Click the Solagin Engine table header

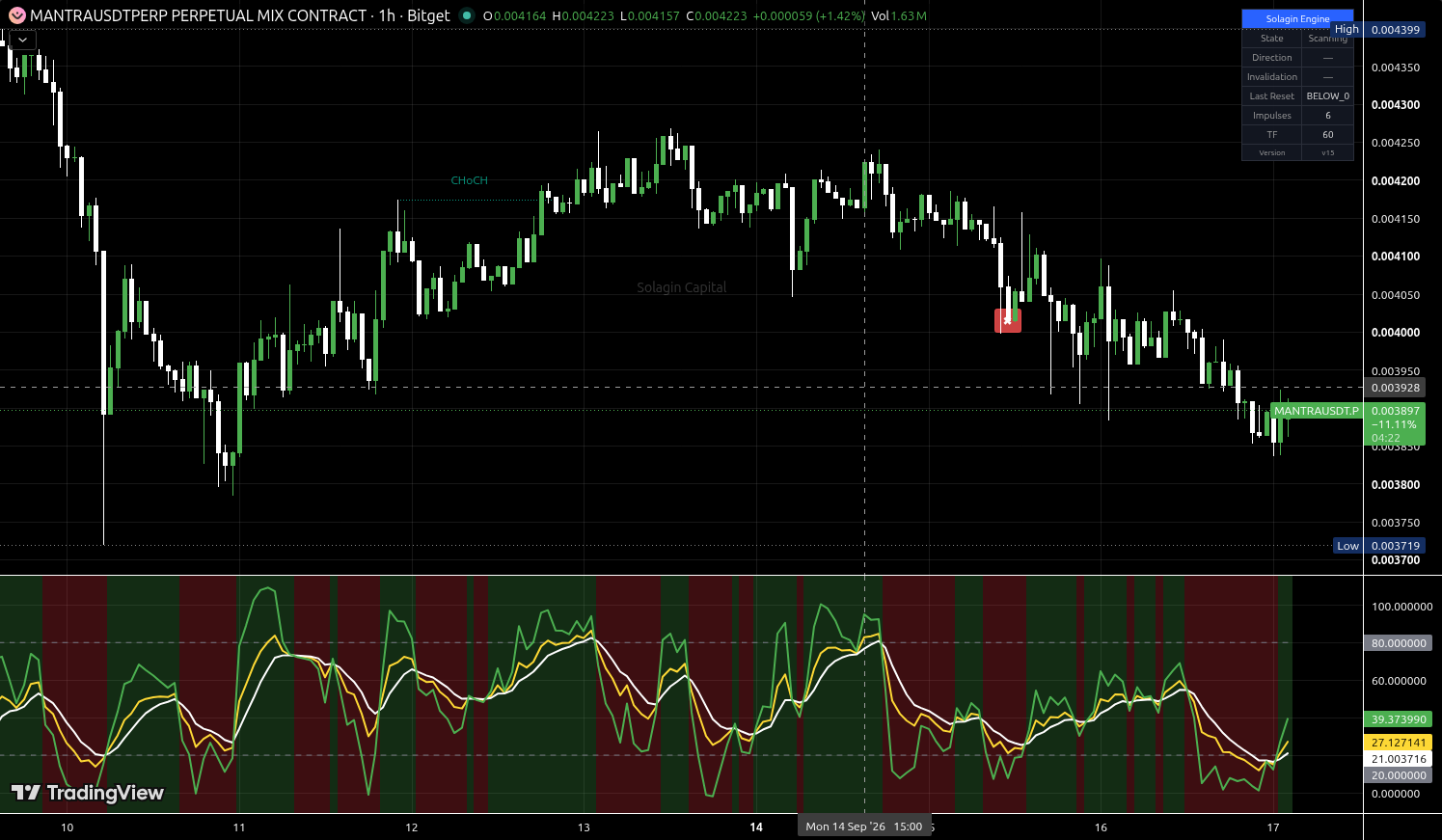1297,18
